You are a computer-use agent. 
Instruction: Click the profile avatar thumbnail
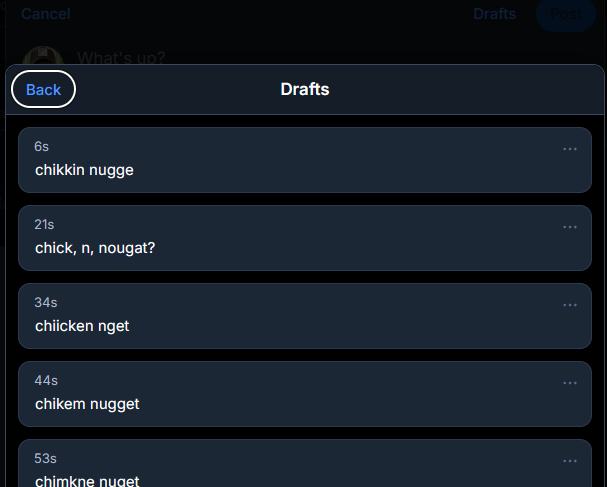(43, 56)
